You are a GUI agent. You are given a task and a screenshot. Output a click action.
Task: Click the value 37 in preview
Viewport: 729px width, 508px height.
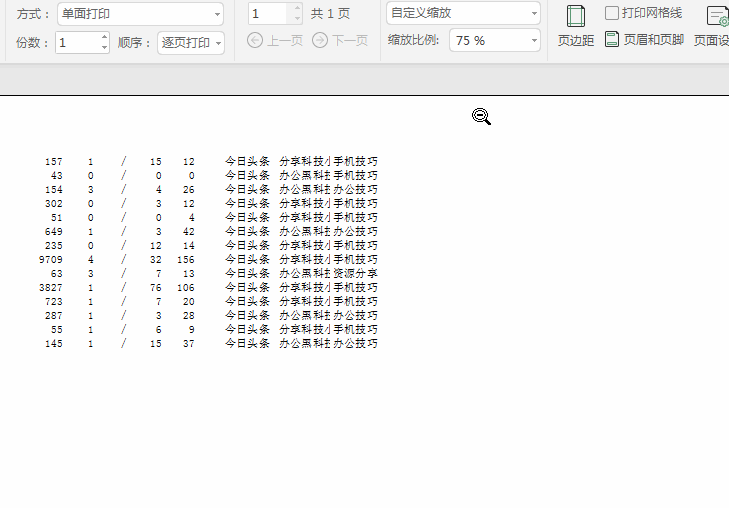click(x=188, y=343)
